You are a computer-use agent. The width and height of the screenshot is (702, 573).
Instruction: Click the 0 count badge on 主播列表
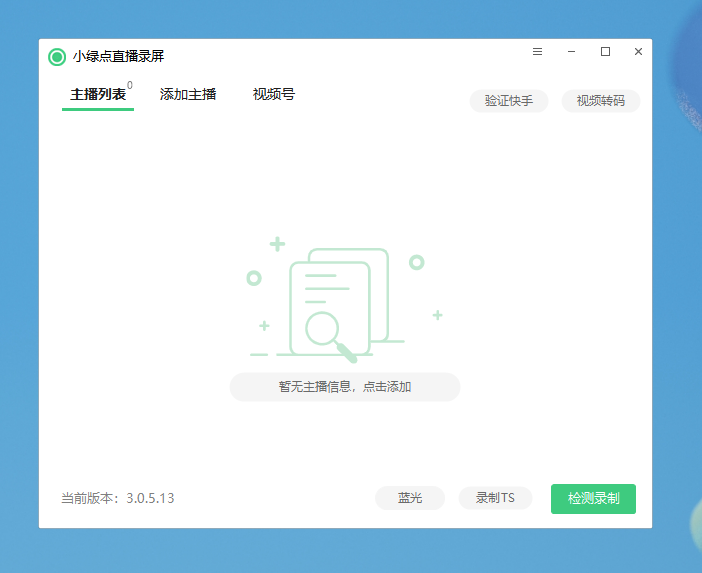(x=130, y=85)
